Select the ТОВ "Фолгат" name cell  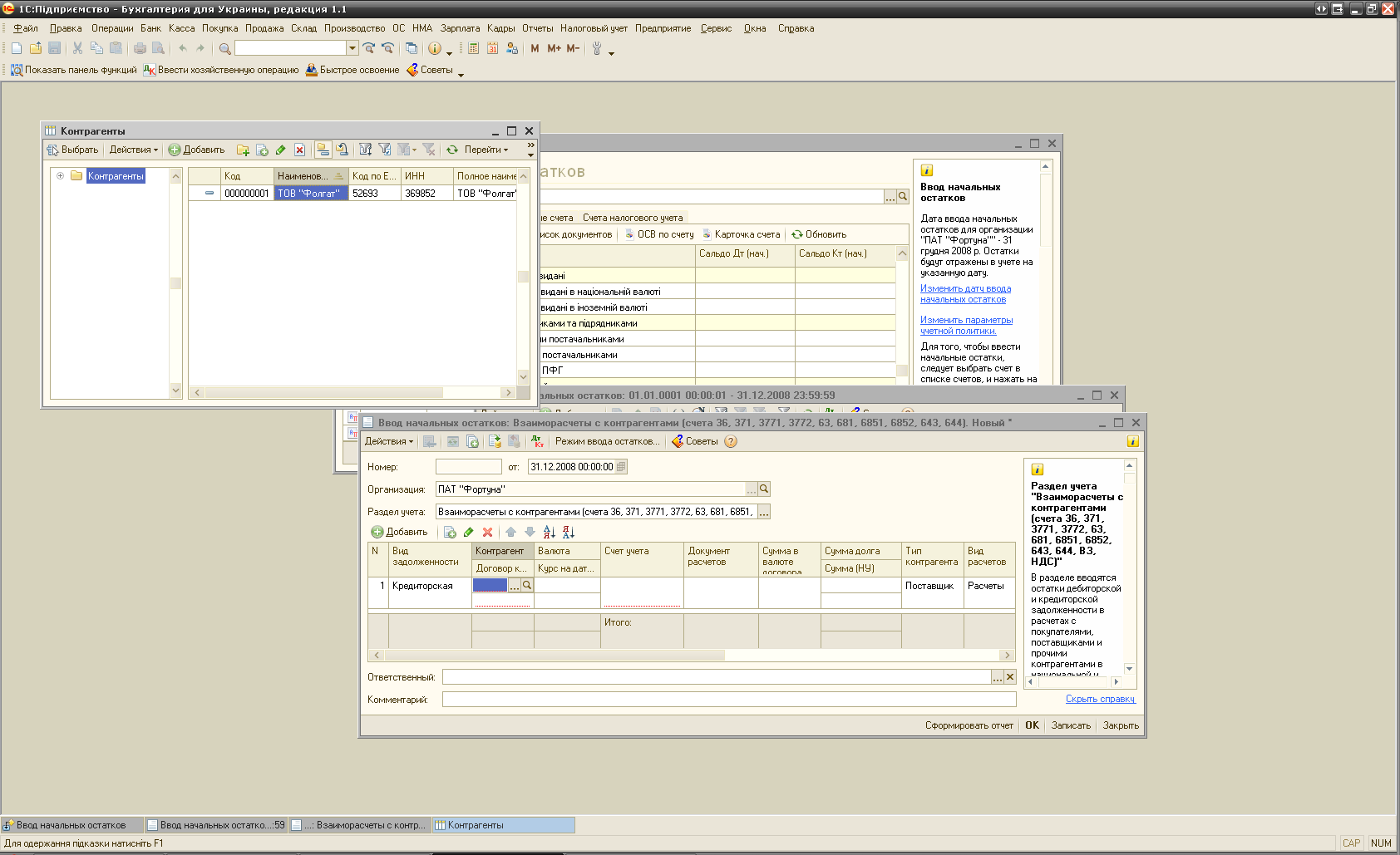pos(311,193)
